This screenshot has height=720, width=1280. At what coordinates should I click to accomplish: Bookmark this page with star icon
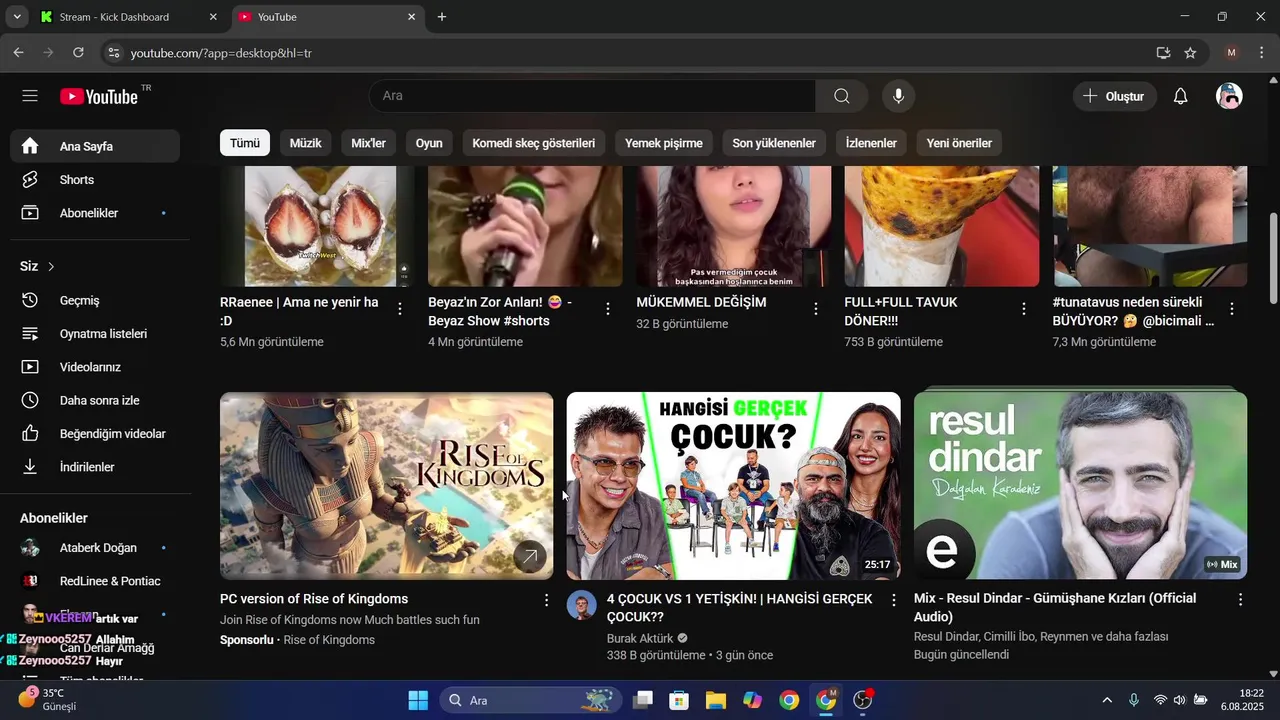(1190, 53)
